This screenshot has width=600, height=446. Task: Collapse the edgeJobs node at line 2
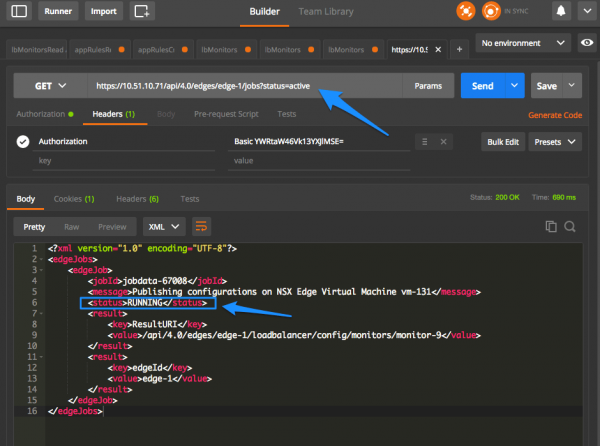(x=41, y=259)
